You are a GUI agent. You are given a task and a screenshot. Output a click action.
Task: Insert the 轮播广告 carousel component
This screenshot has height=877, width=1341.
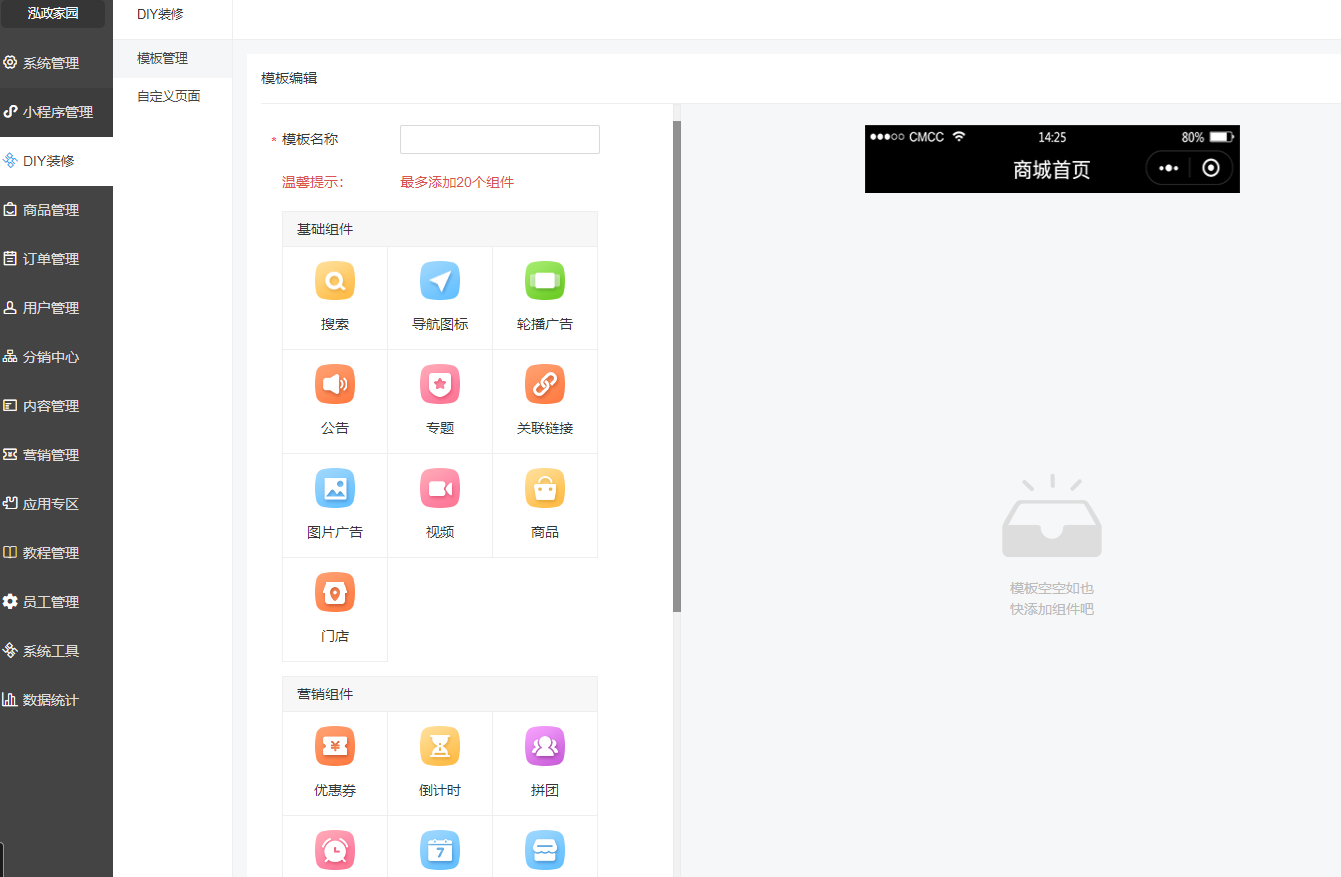pyautogui.click(x=545, y=297)
